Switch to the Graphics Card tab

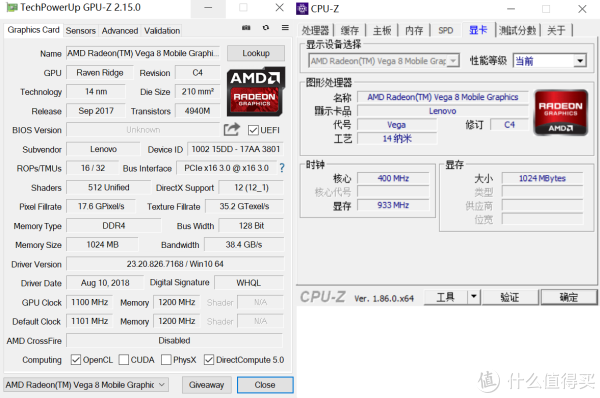point(33,30)
